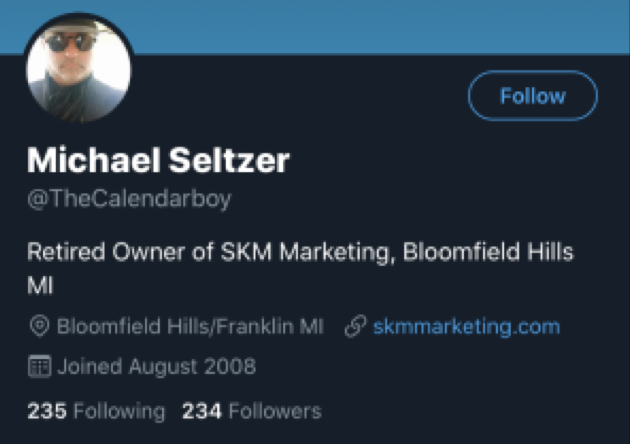Click the Follow button

click(532, 97)
